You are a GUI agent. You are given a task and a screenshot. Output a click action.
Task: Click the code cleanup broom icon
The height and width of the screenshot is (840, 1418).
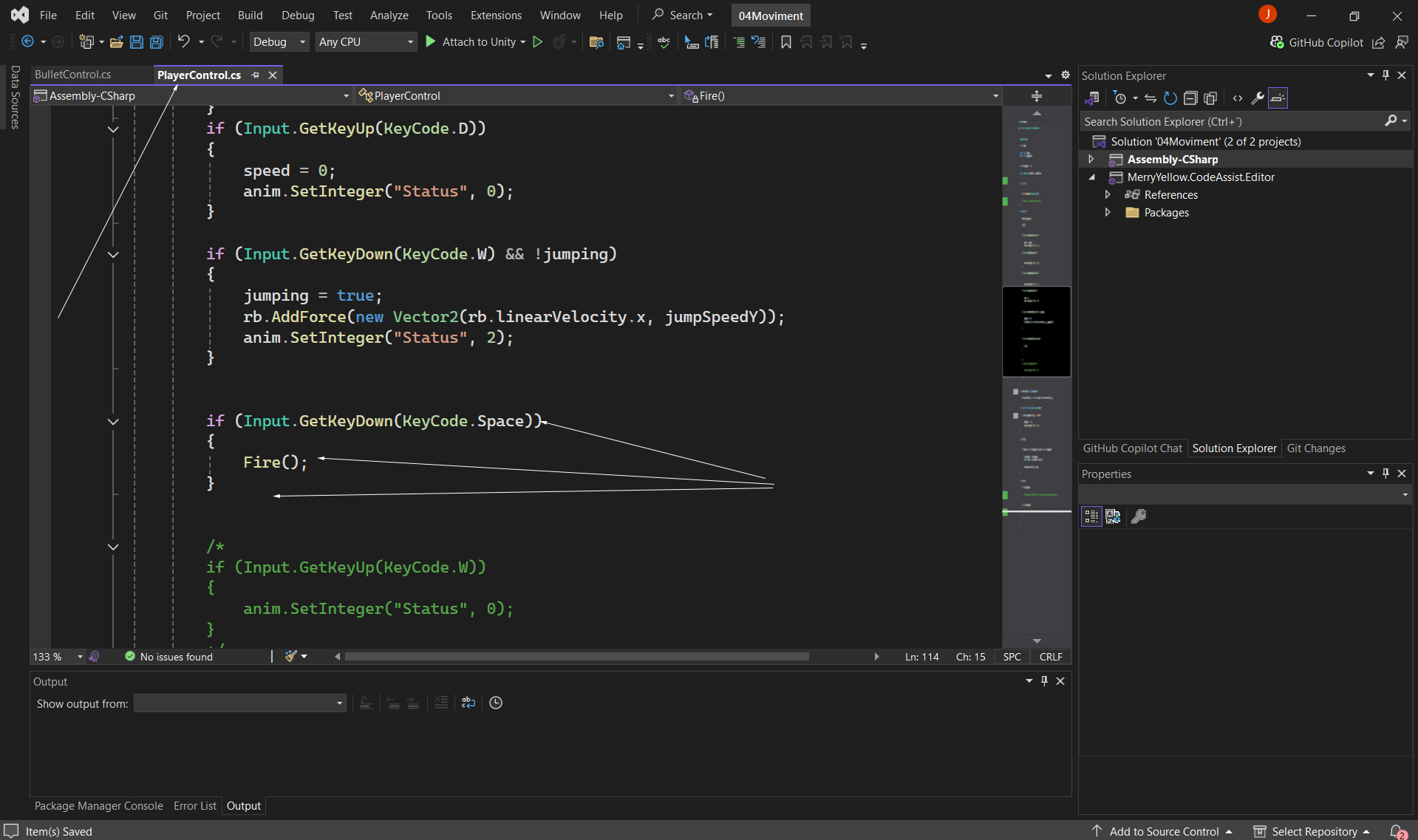click(x=291, y=656)
